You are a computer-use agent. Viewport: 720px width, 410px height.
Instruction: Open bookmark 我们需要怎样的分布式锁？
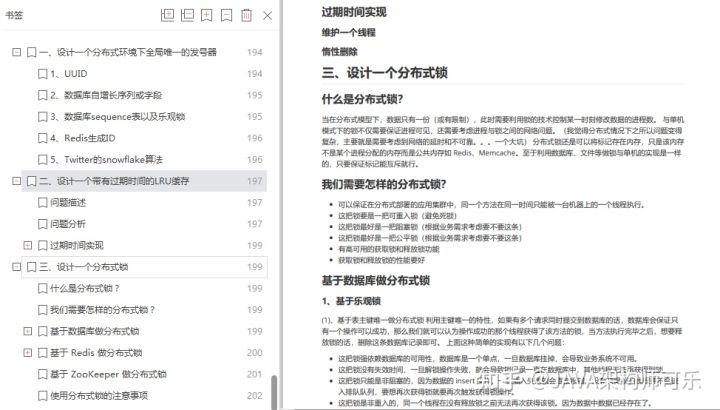point(102,310)
